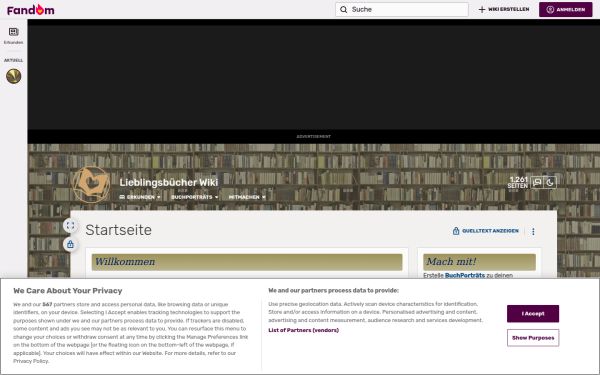The width and height of the screenshot is (600, 375).
Task: Open the three-dot more actions menu
Action: 533,232
